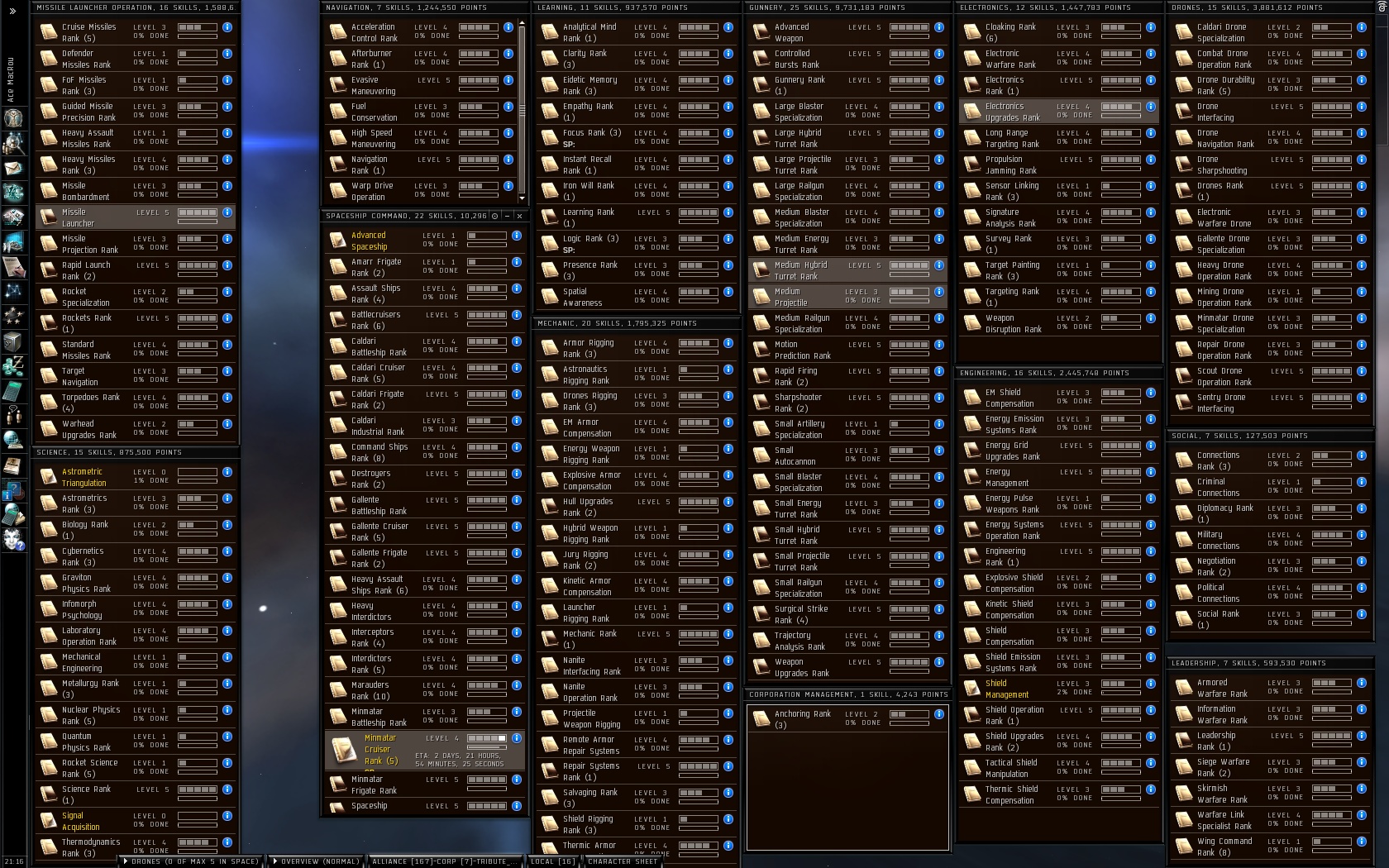Click the Corporation Management group header
The height and width of the screenshot is (868, 1389).
click(x=847, y=694)
